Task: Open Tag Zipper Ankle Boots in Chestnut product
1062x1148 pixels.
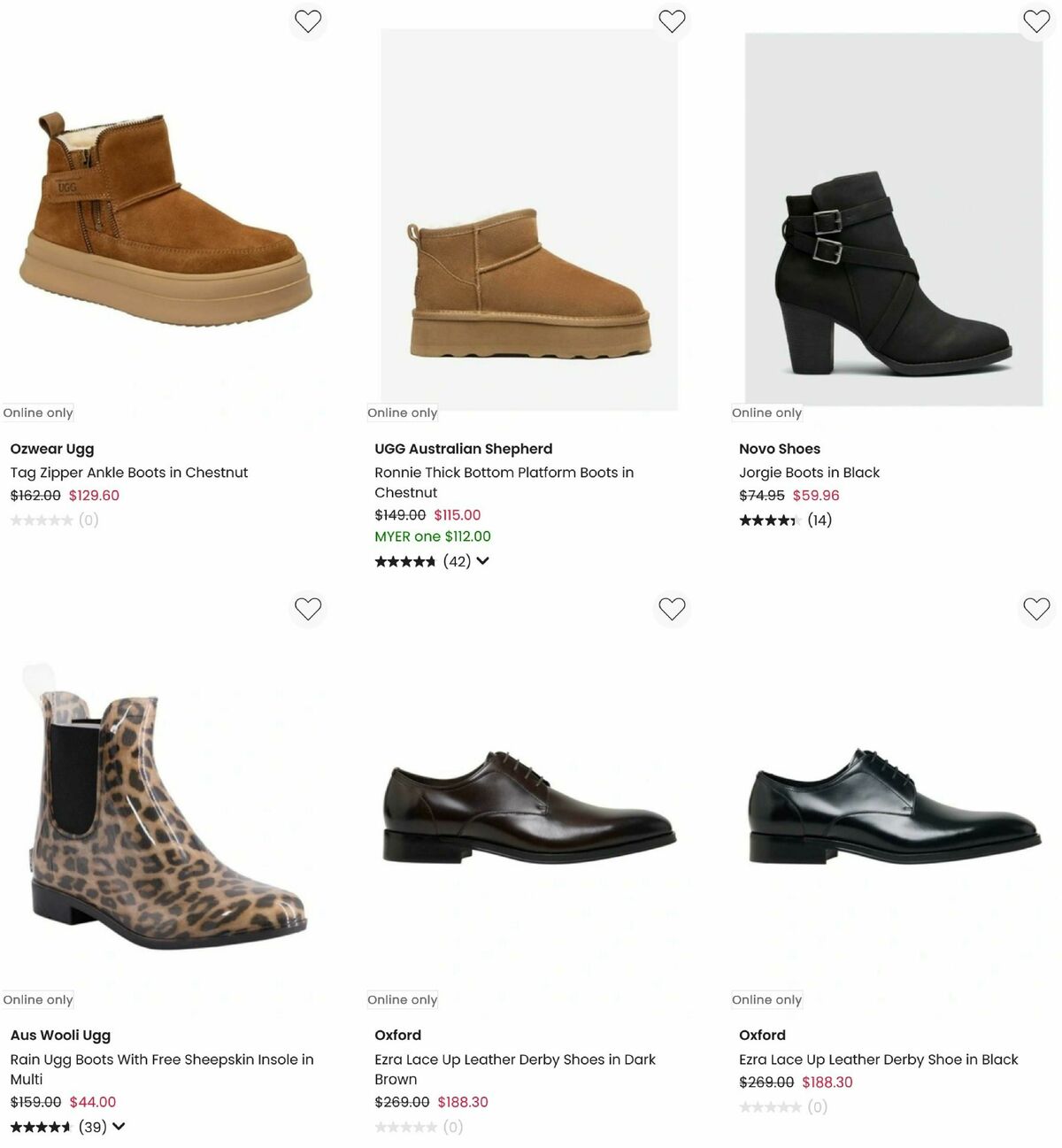Action: (129, 473)
